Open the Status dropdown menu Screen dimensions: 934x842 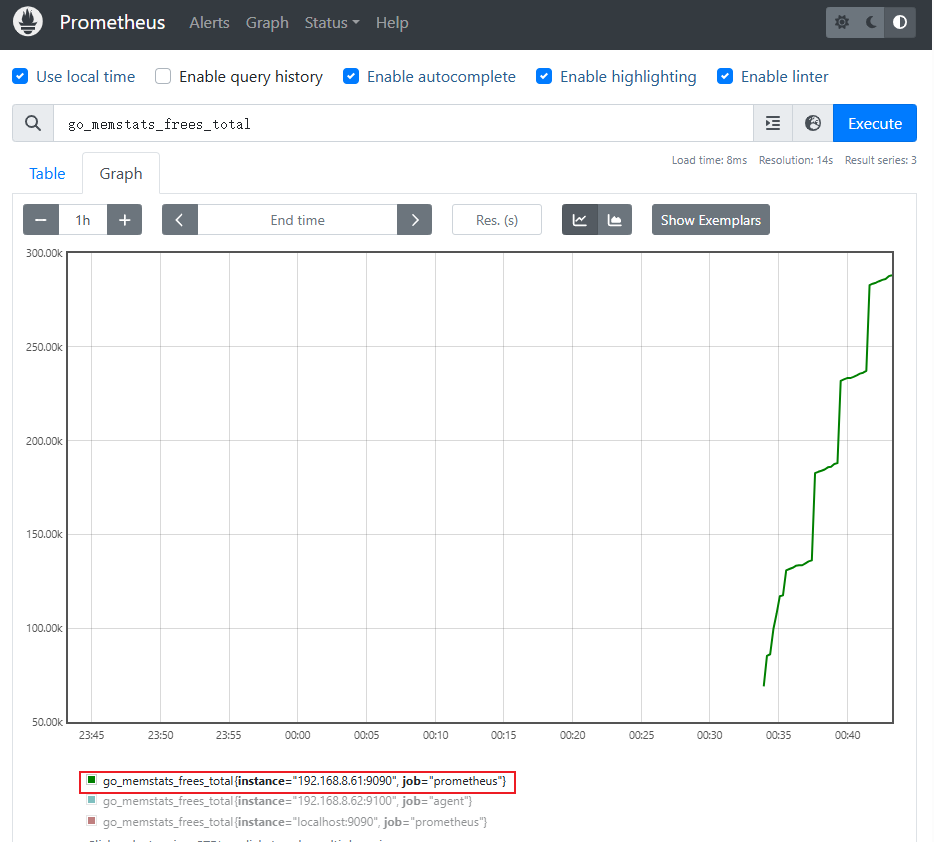(x=331, y=22)
